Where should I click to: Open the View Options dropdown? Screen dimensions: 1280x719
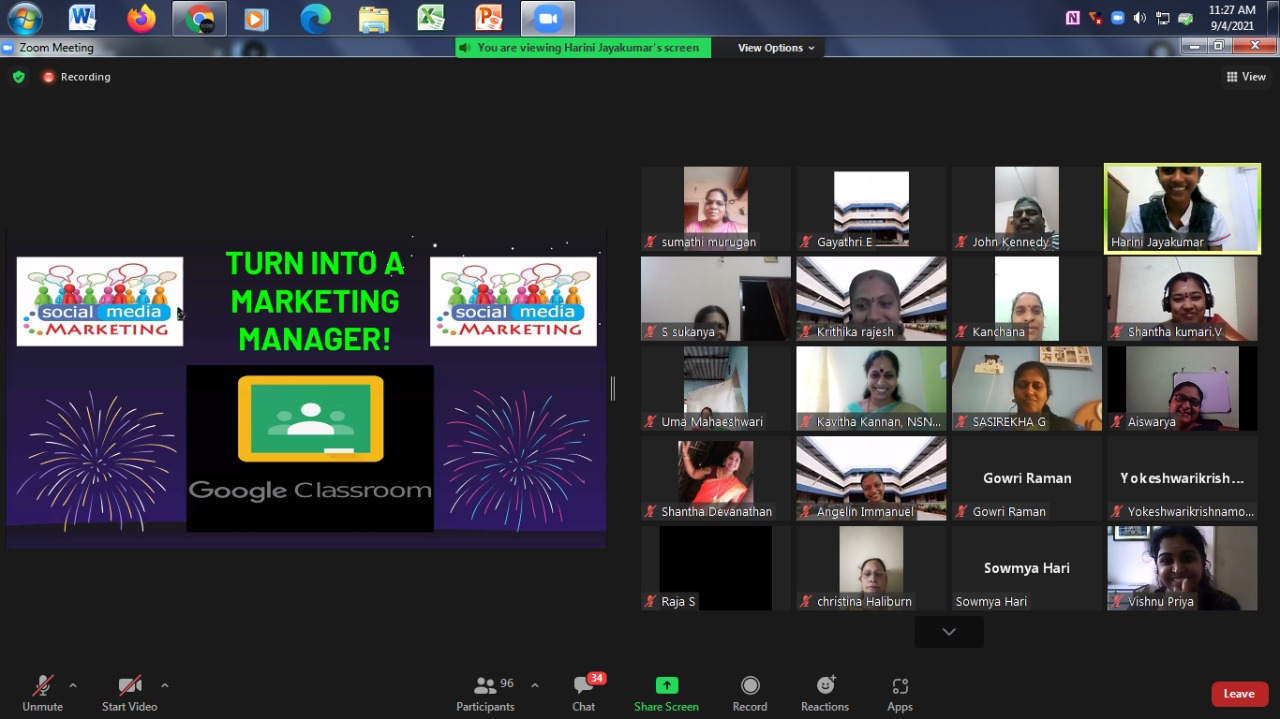point(776,48)
